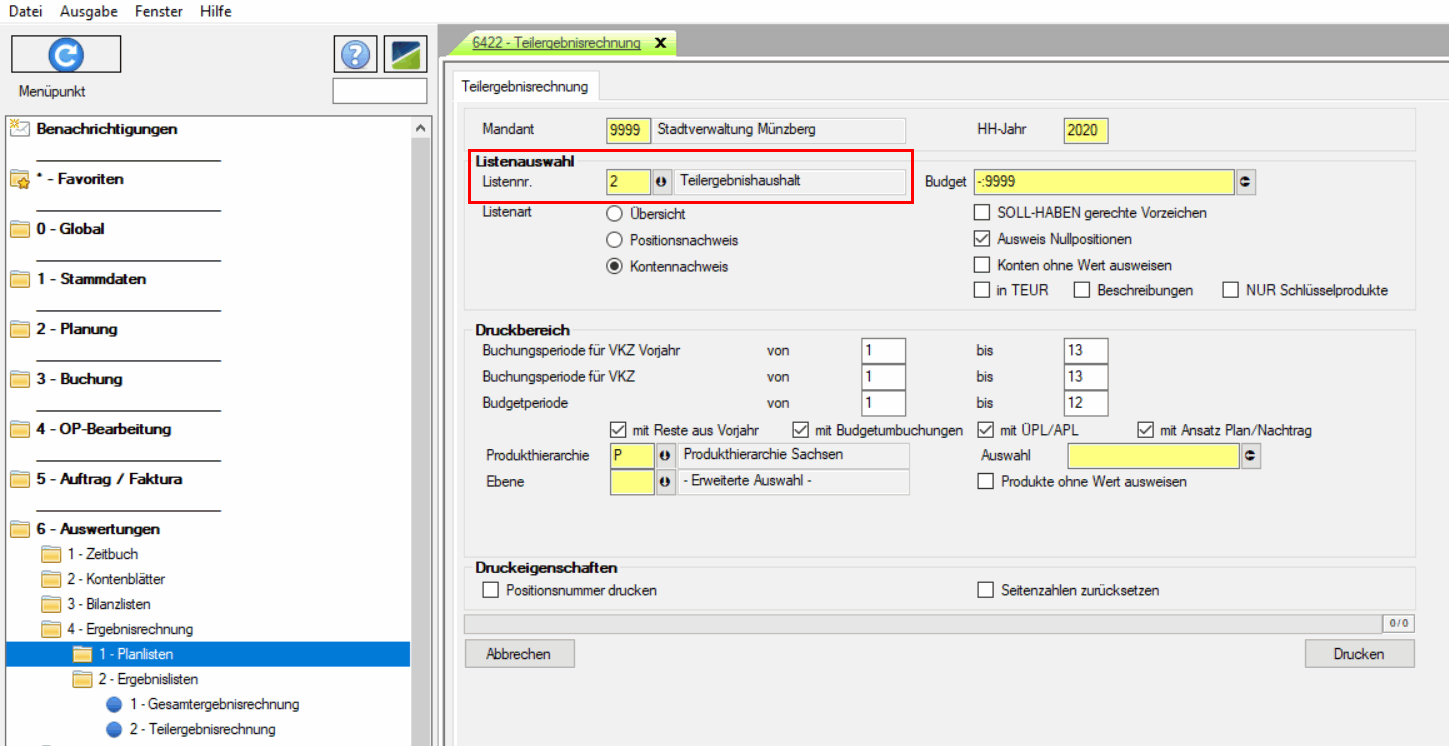Open the Listennr. lookup icon

click(x=661, y=182)
